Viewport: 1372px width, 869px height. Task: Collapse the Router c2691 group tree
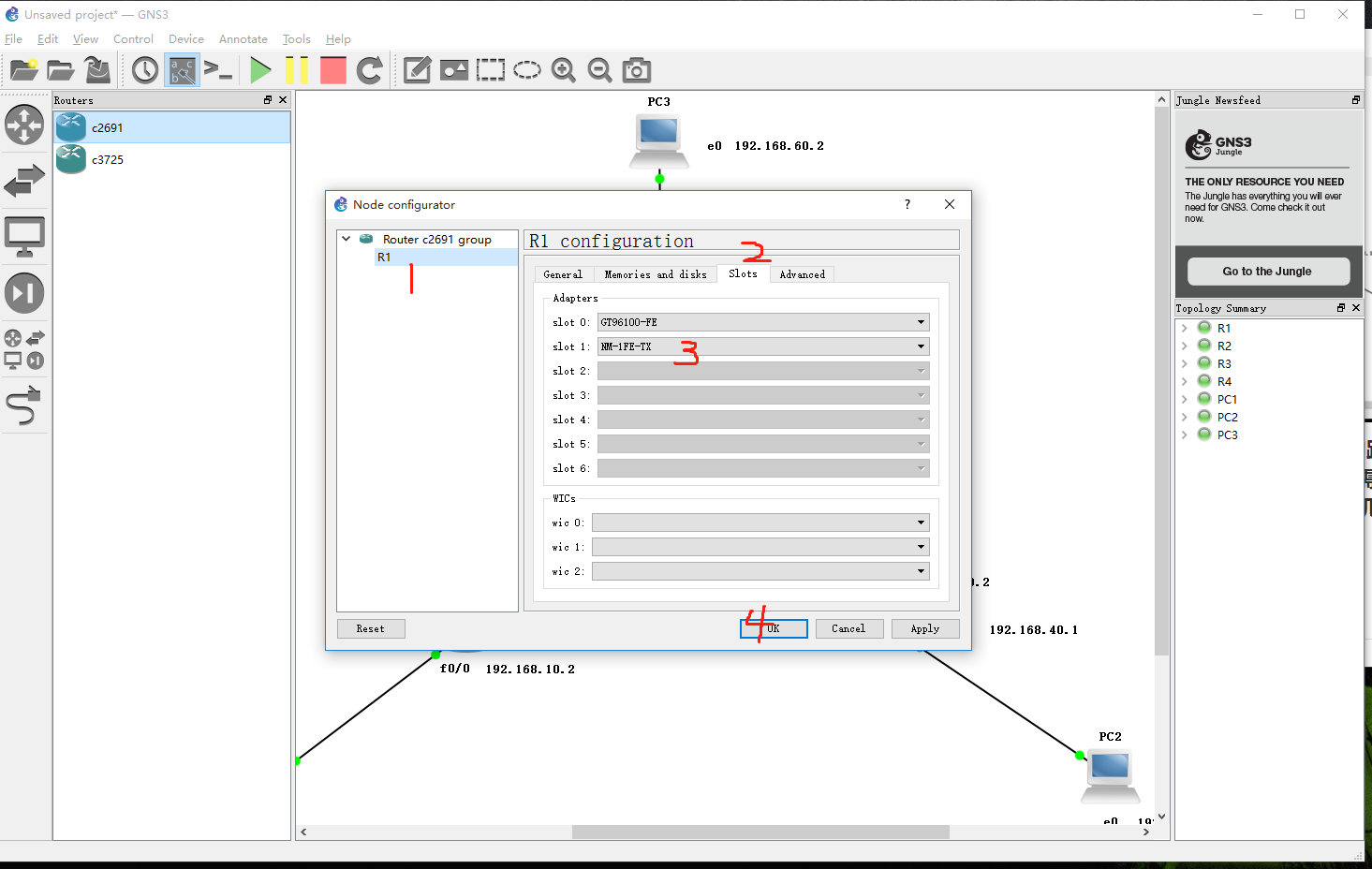[x=347, y=239]
